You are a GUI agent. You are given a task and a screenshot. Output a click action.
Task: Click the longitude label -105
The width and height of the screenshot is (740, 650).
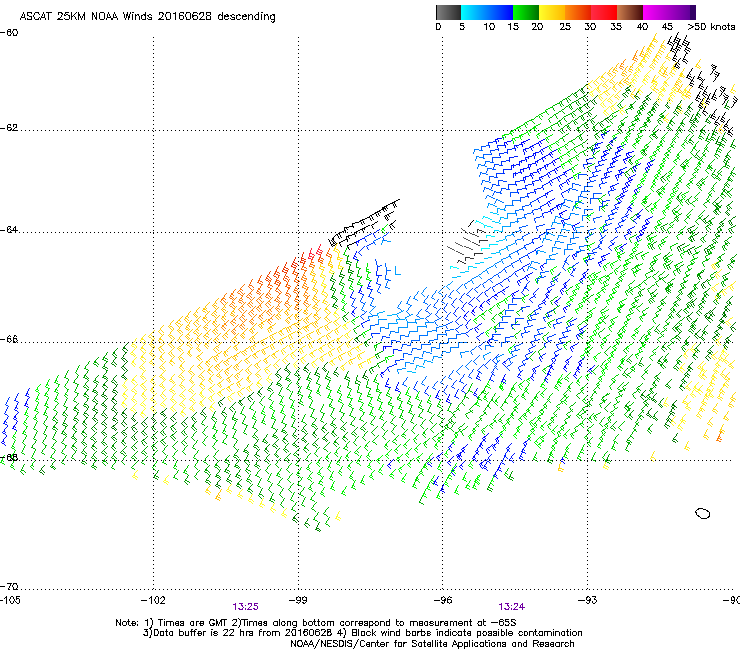(10, 600)
